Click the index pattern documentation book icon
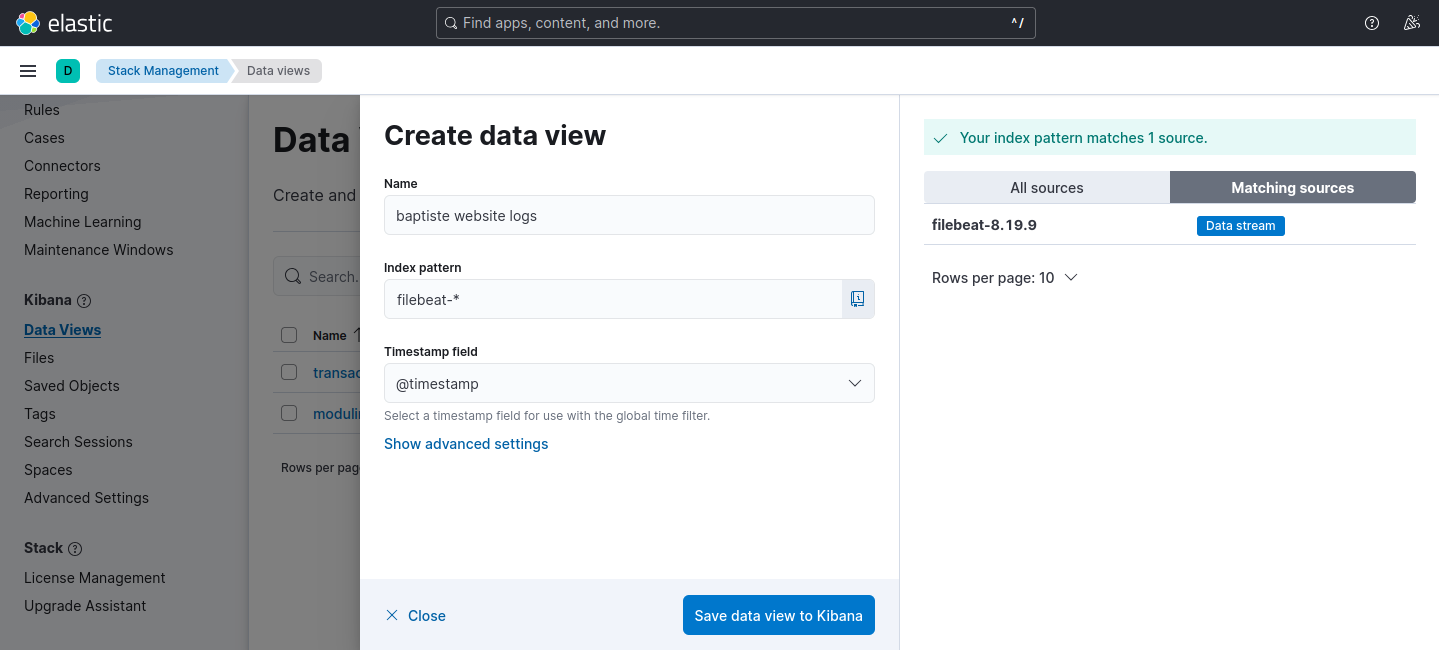This screenshot has width=1439, height=650. (857, 298)
